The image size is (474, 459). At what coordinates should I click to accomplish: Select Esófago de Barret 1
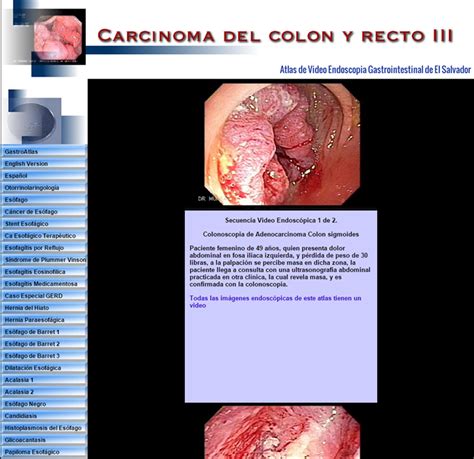(44, 331)
